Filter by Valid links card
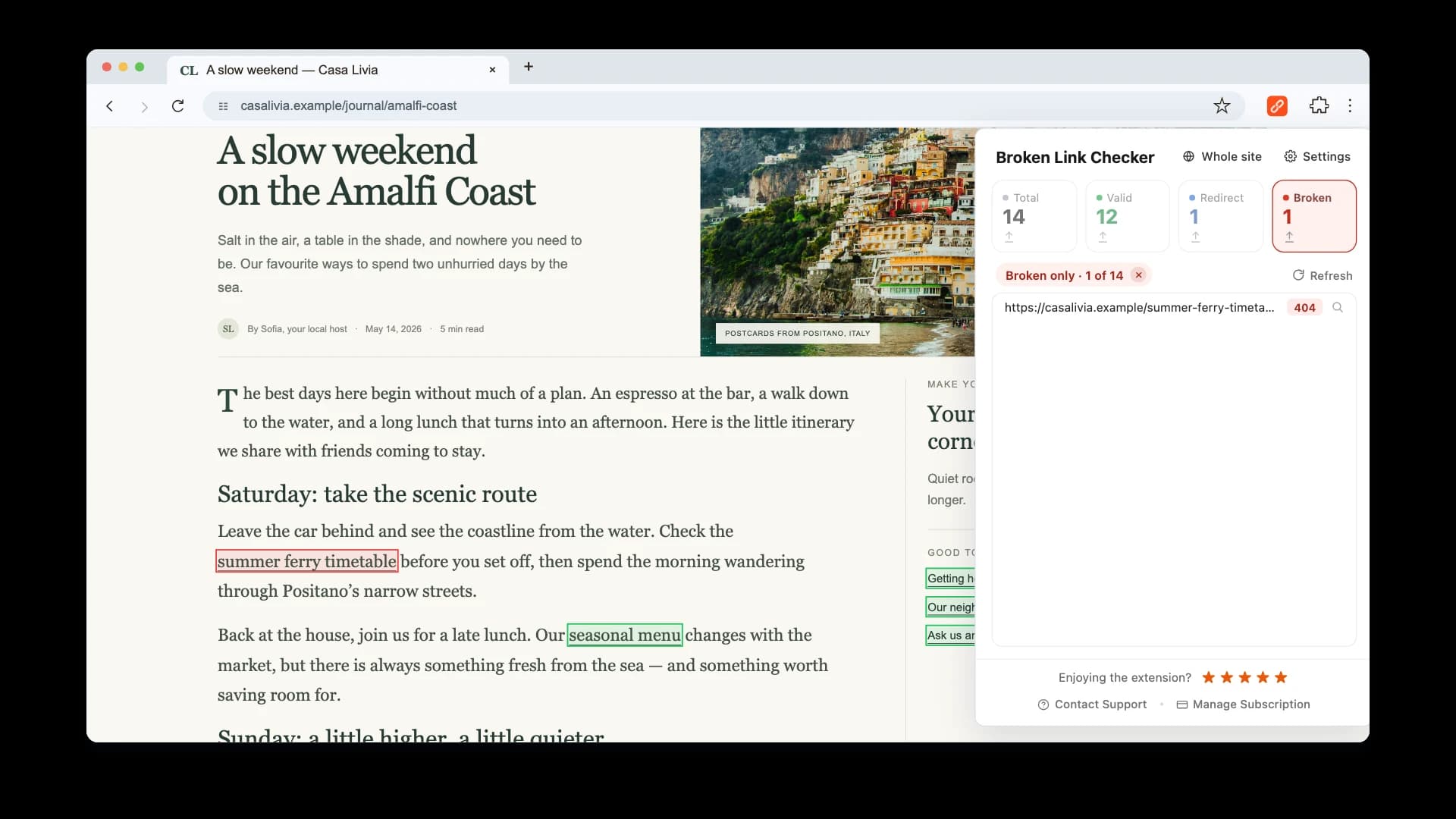 coord(1128,216)
